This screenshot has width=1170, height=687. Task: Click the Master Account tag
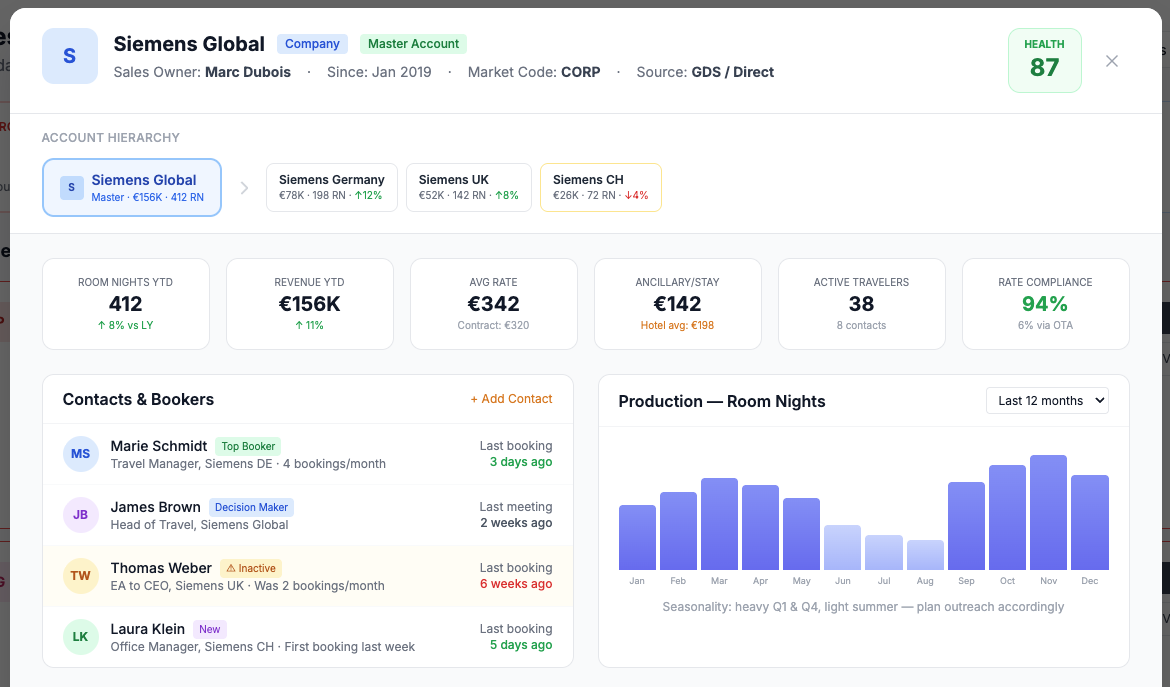click(413, 44)
